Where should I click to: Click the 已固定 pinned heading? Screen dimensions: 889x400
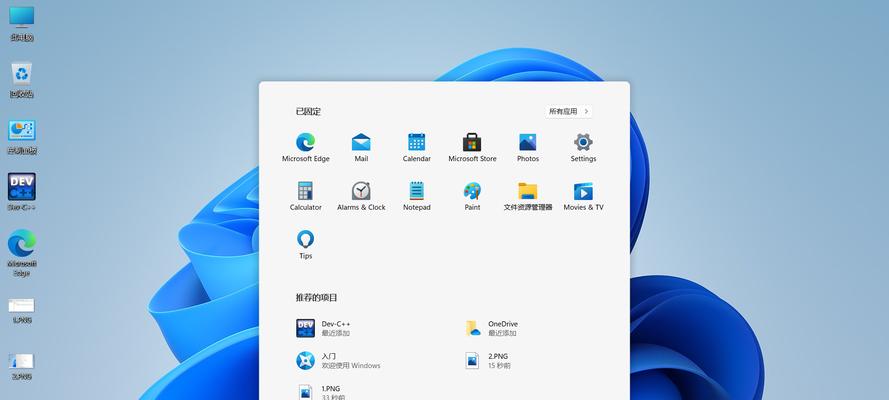308,112
